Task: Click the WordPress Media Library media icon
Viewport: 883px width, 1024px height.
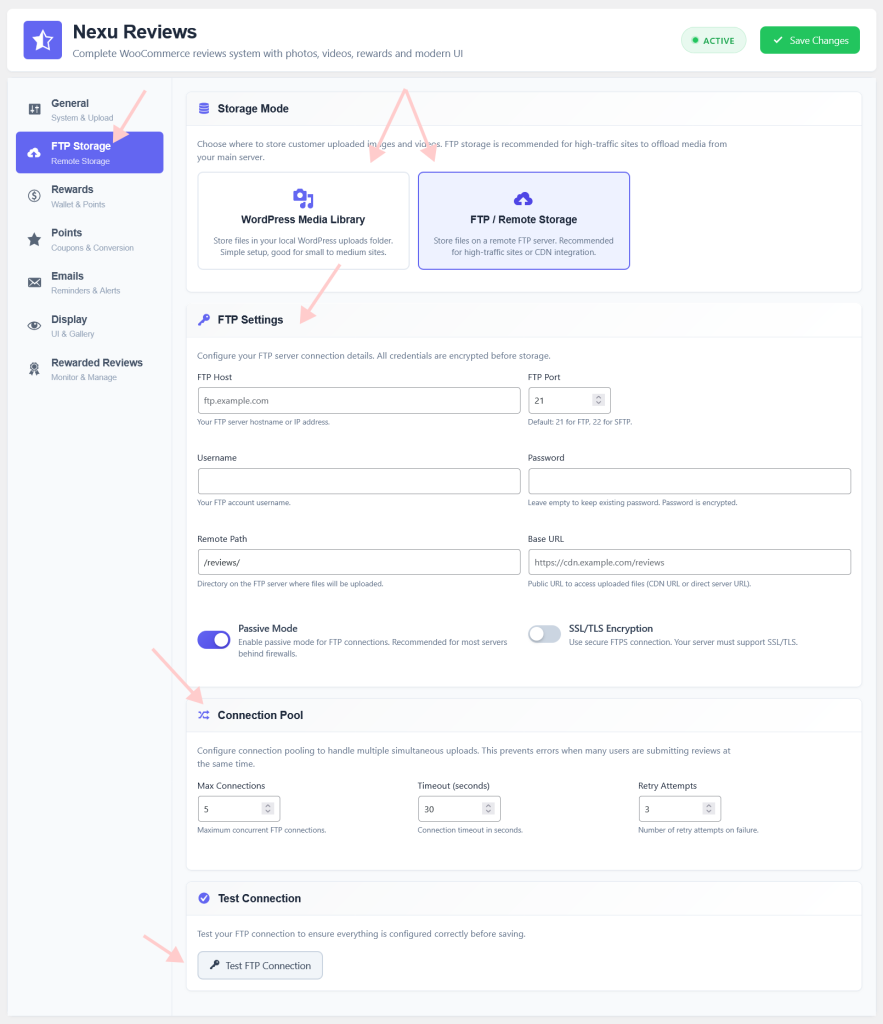Action: [x=303, y=198]
